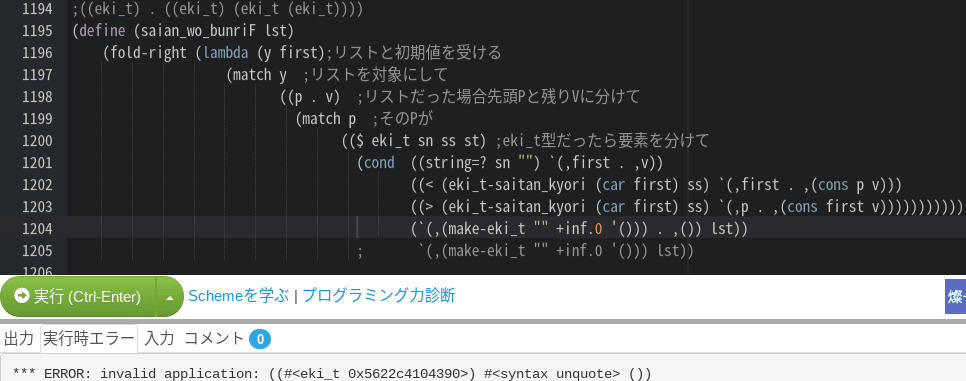Screen dimensions: 966x381
Task: Click the cond keyword on line 1201
Action: pyautogui.click(x=380, y=163)
